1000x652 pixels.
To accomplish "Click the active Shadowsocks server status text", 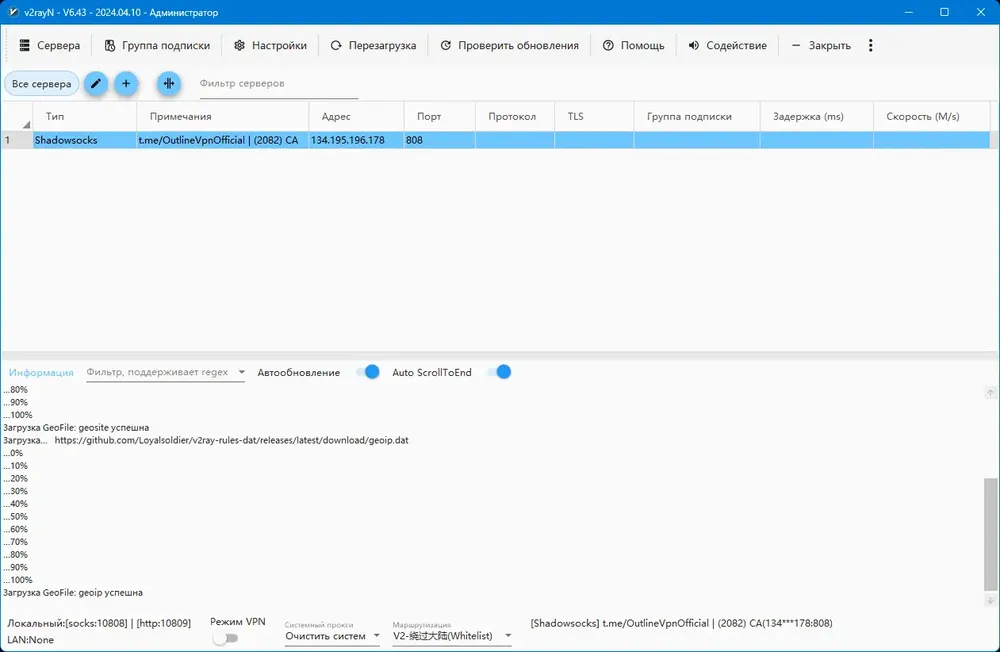I will (681, 623).
